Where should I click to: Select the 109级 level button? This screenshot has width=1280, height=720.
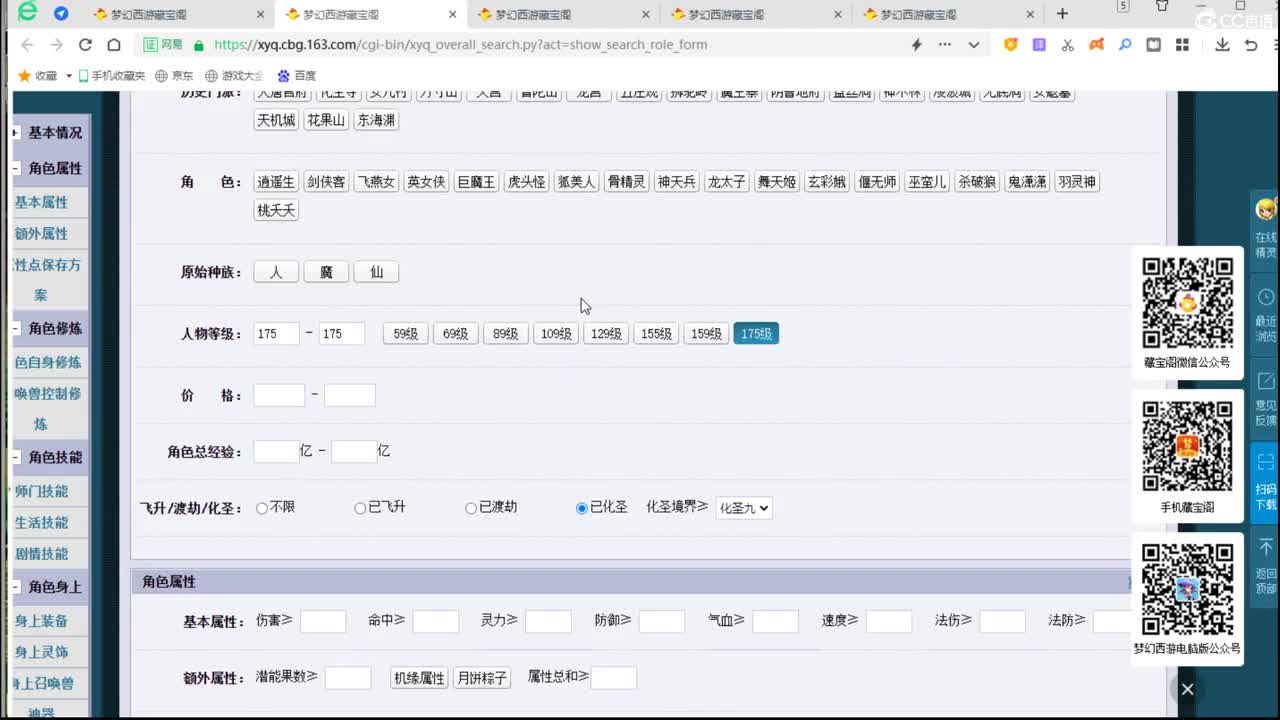556,334
